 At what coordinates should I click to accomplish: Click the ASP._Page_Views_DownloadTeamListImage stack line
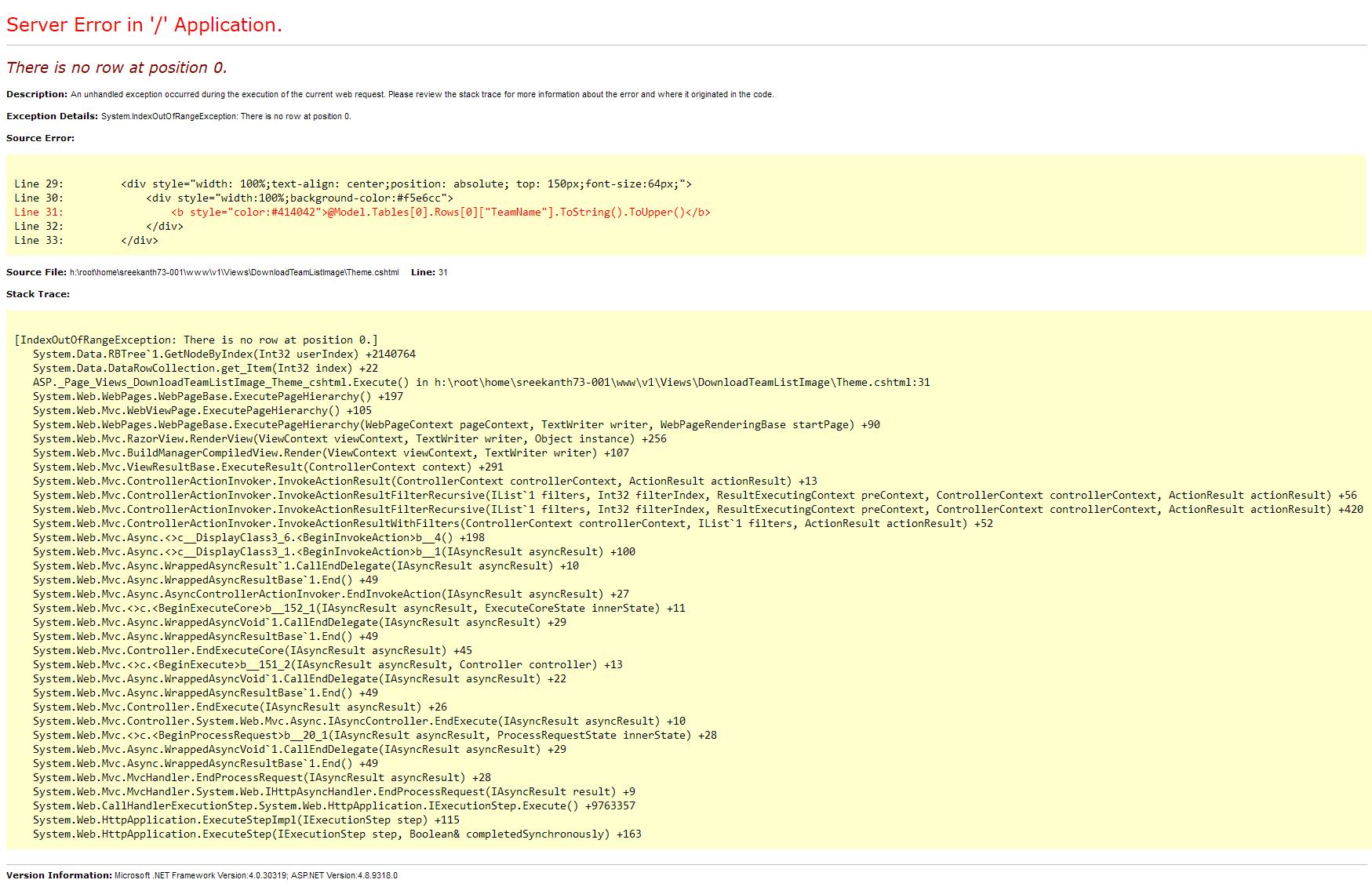[481, 383]
